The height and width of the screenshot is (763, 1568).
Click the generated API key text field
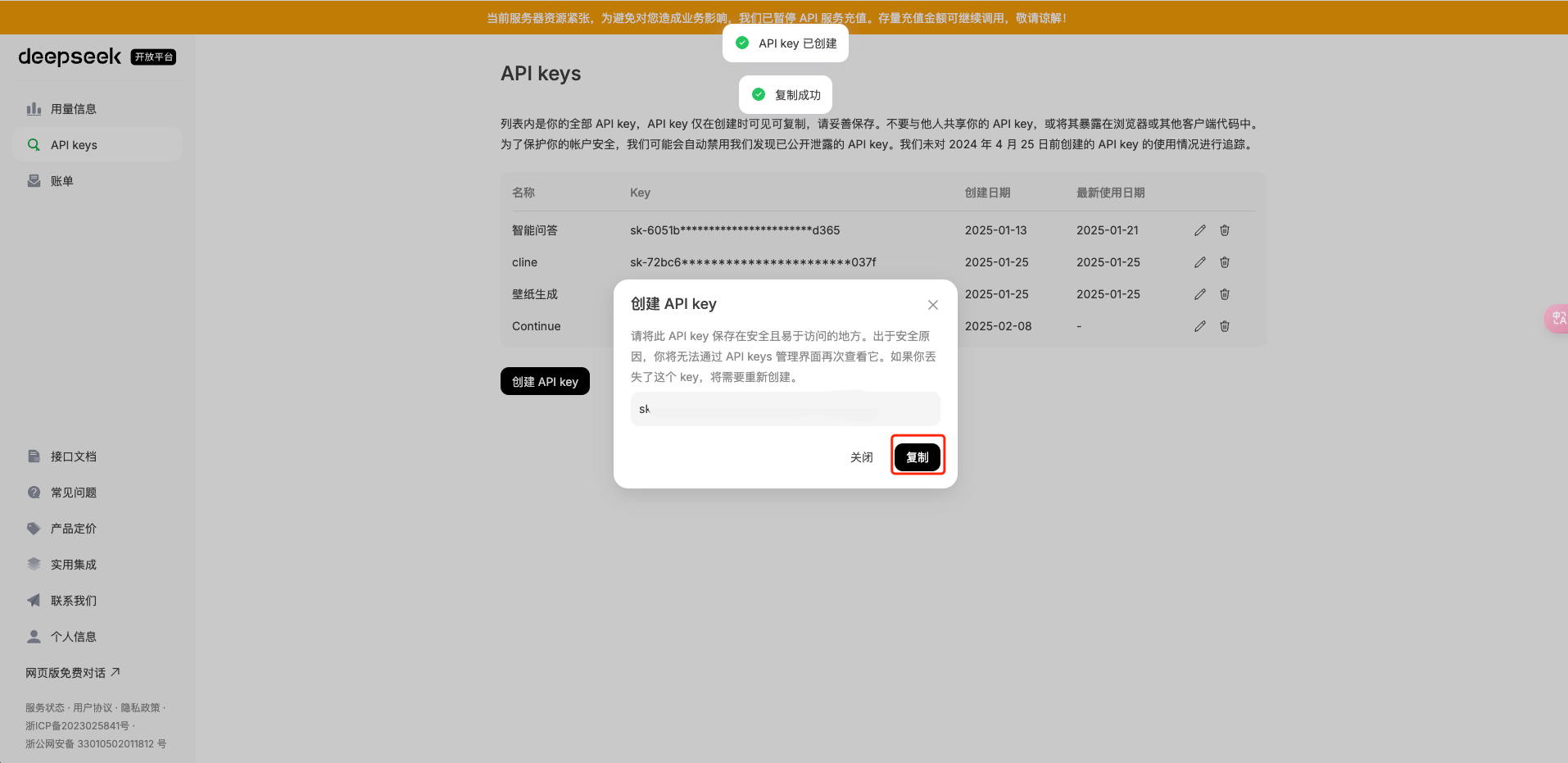click(x=784, y=409)
